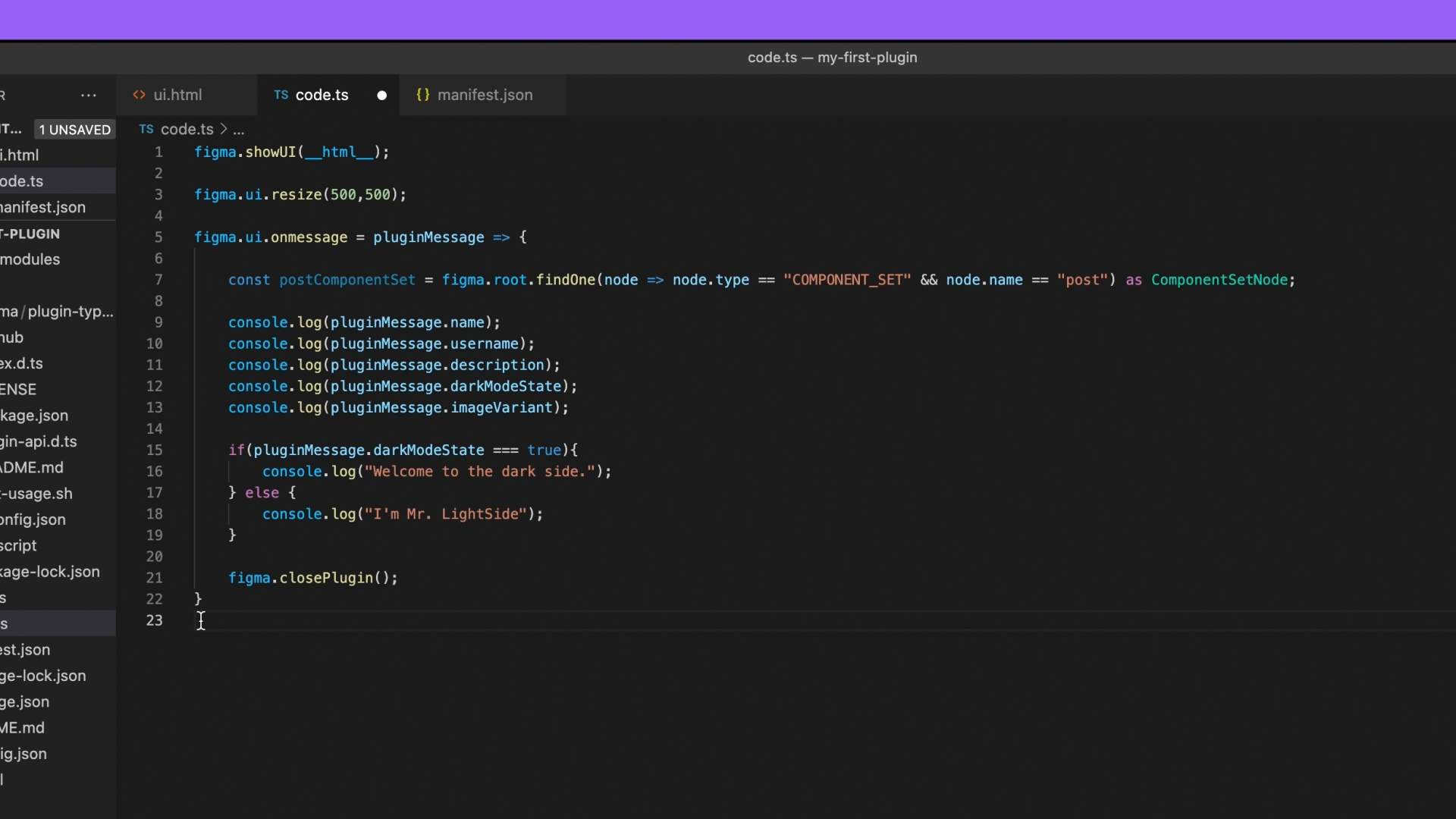Click the TS icon in the breadcrumb
The height and width of the screenshot is (819, 1456).
pos(146,130)
